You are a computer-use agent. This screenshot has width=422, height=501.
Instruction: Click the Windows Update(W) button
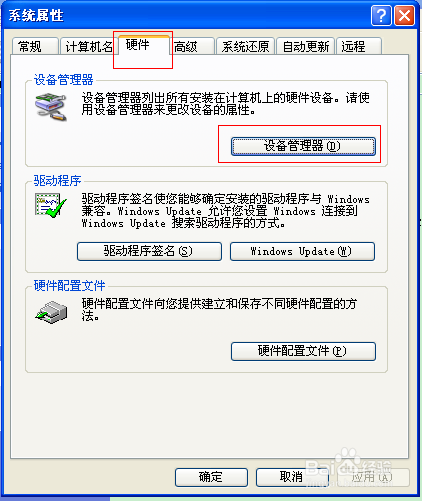tap(302, 251)
